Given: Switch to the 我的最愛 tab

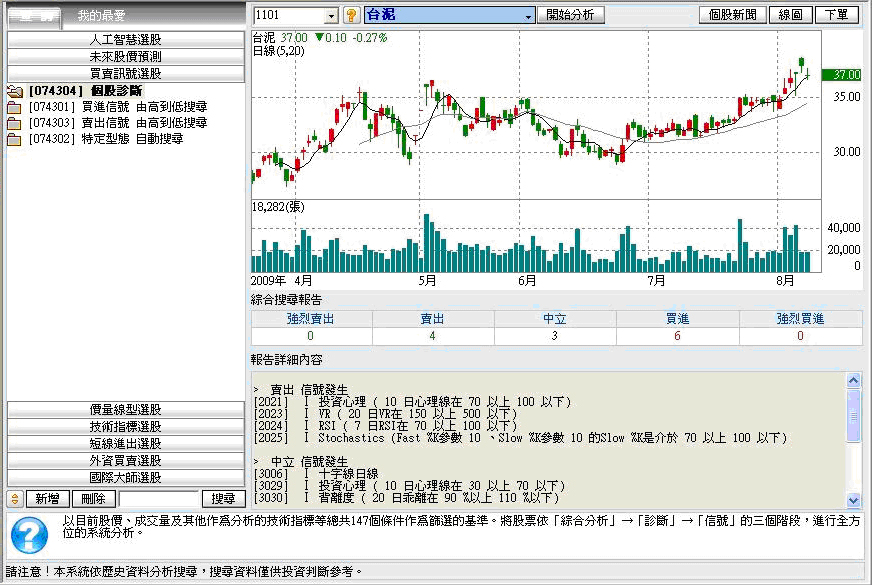Looking at the screenshot, I should pos(101,16).
